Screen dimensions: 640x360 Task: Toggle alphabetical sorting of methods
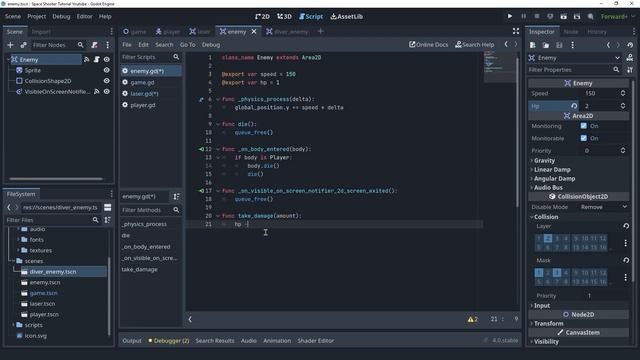point(176,196)
